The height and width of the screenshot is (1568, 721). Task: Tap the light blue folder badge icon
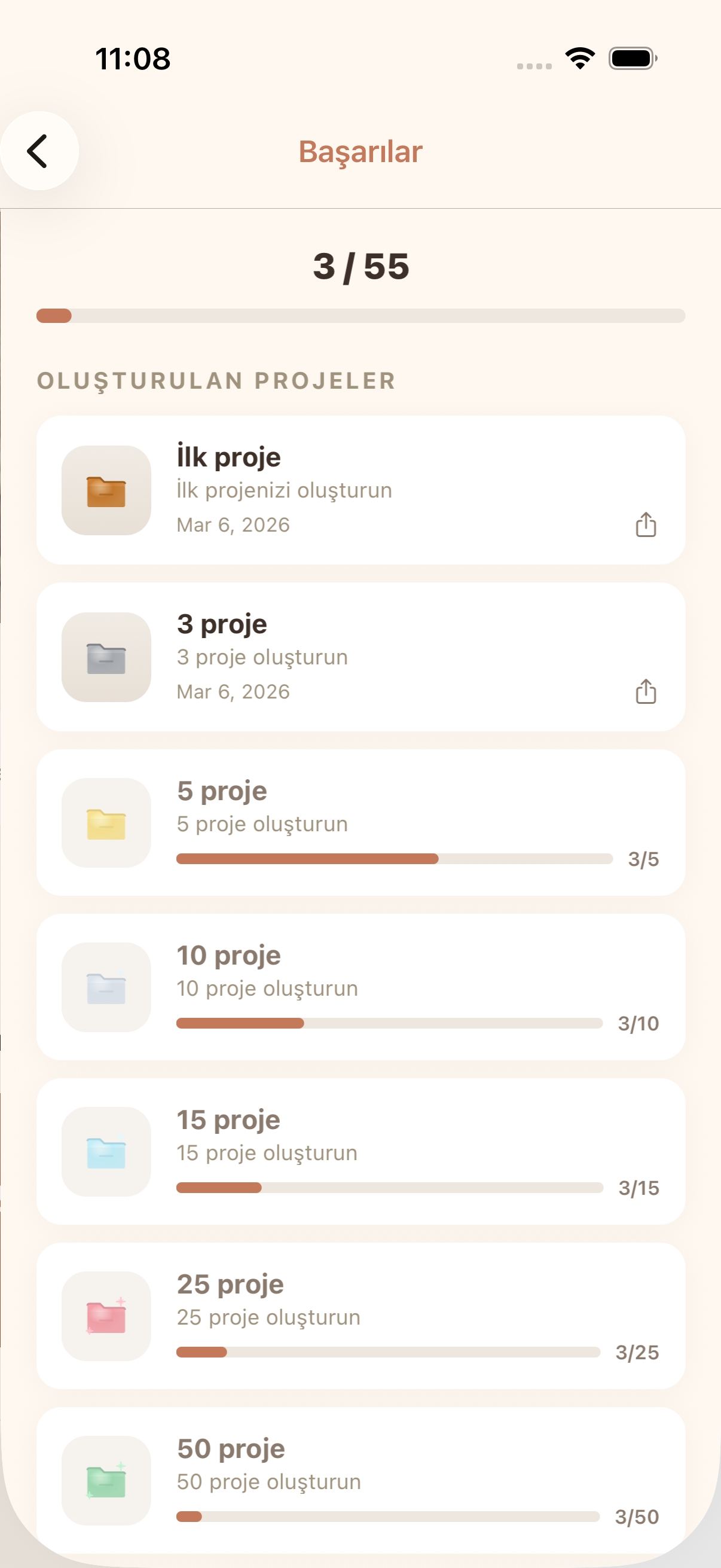pos(106,1152)
